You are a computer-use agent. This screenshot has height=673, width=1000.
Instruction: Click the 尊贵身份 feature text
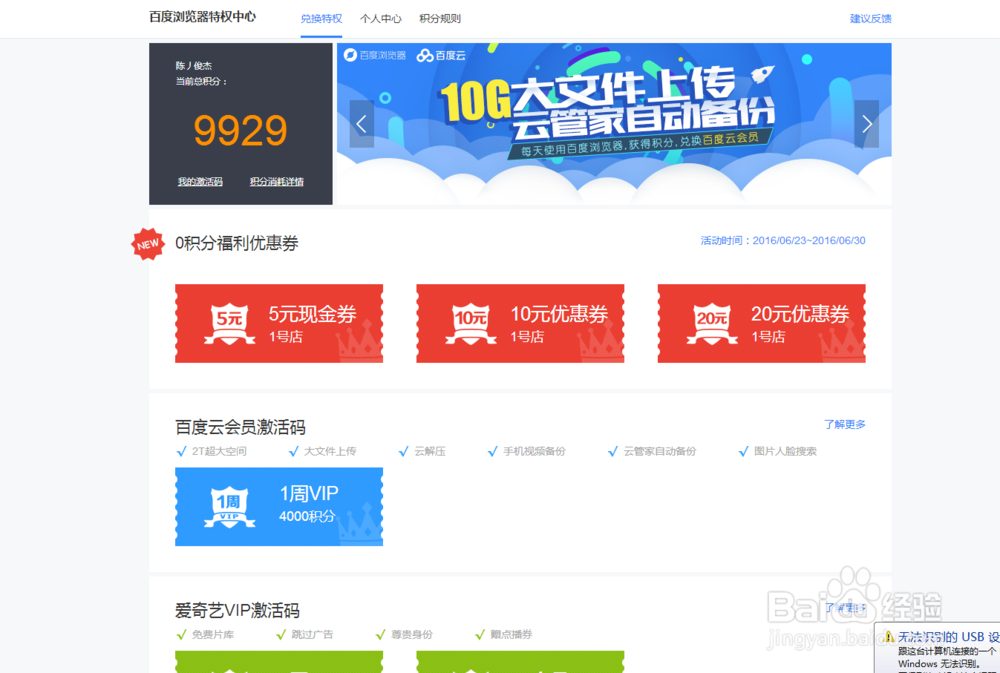(412, 635)
